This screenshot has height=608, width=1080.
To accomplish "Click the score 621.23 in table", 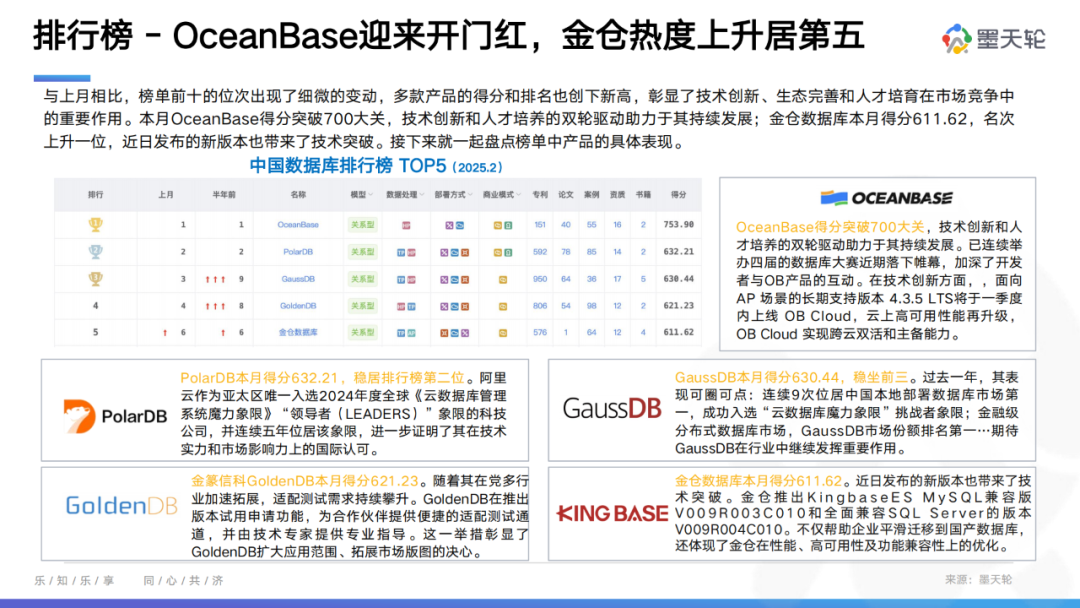I will (x=678, y=306).
